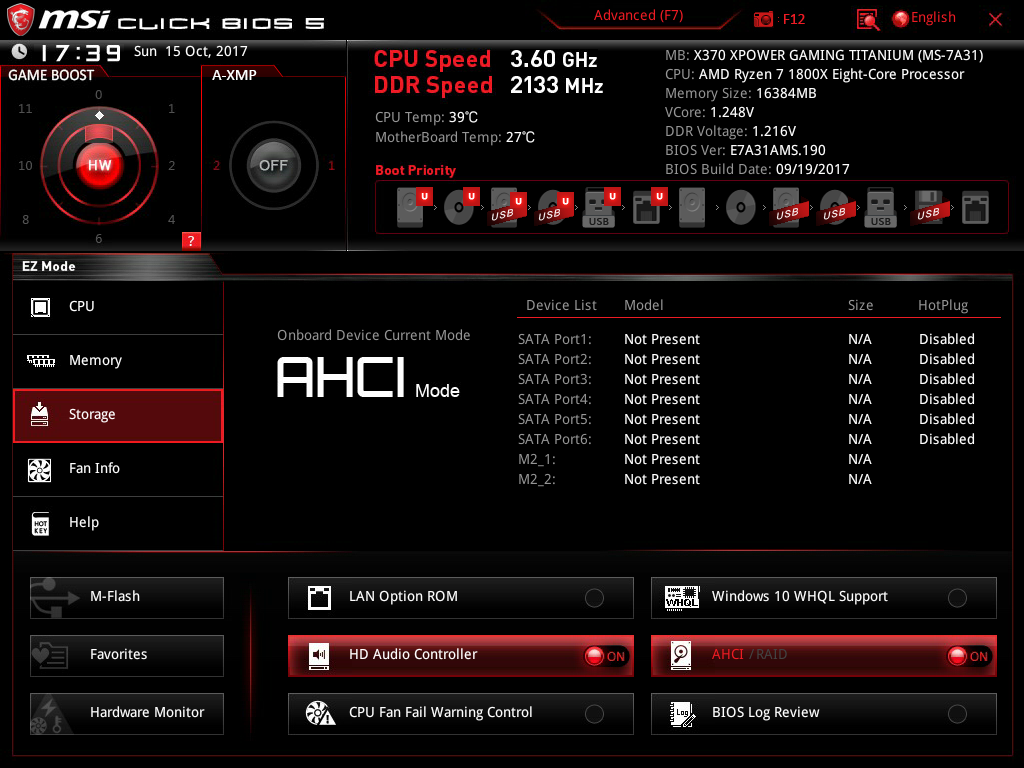Click the SATA Port3 row label
The height and width of the screenshot is (768, 1024).
pos(554,379)
